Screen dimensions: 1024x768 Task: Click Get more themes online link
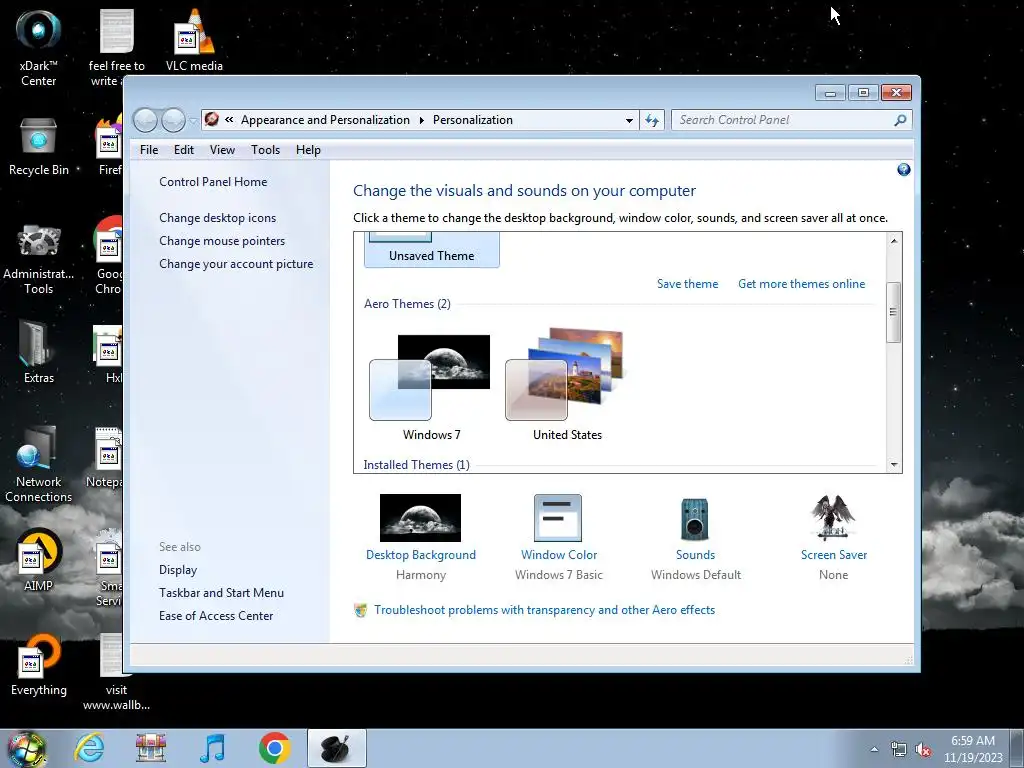tap(801, 283)
